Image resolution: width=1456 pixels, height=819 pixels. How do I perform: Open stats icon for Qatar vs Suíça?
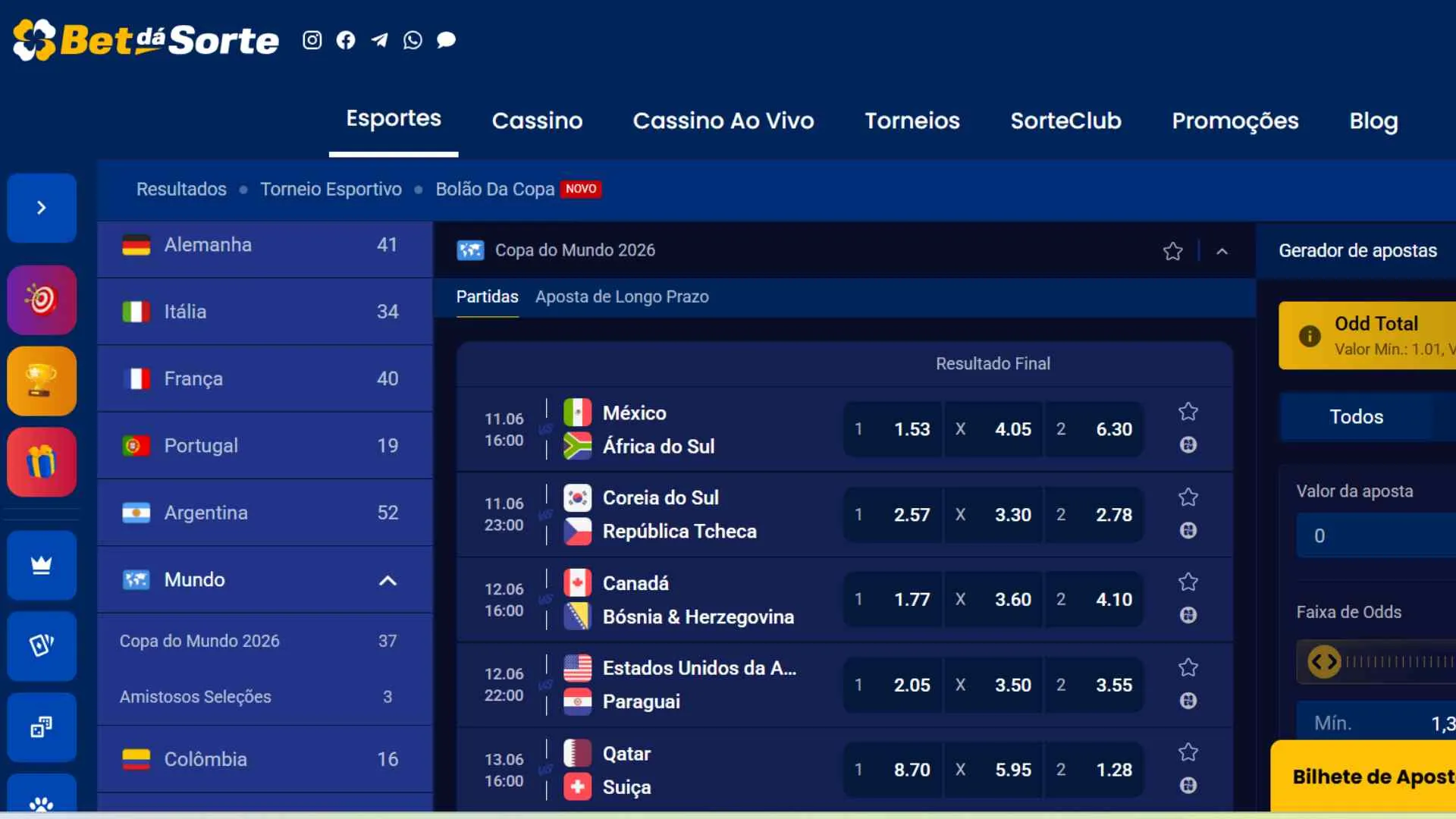click(1188, 786)
